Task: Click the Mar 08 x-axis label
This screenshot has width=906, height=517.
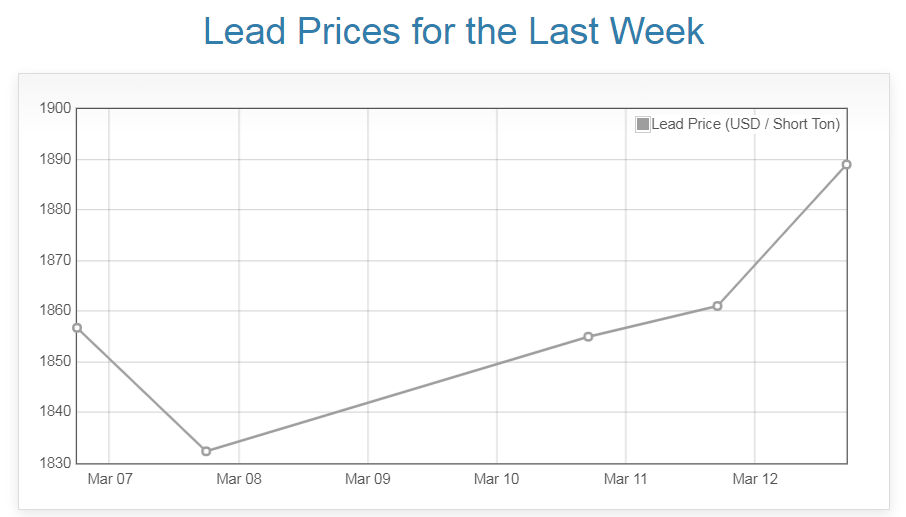Action: [239, 479]
